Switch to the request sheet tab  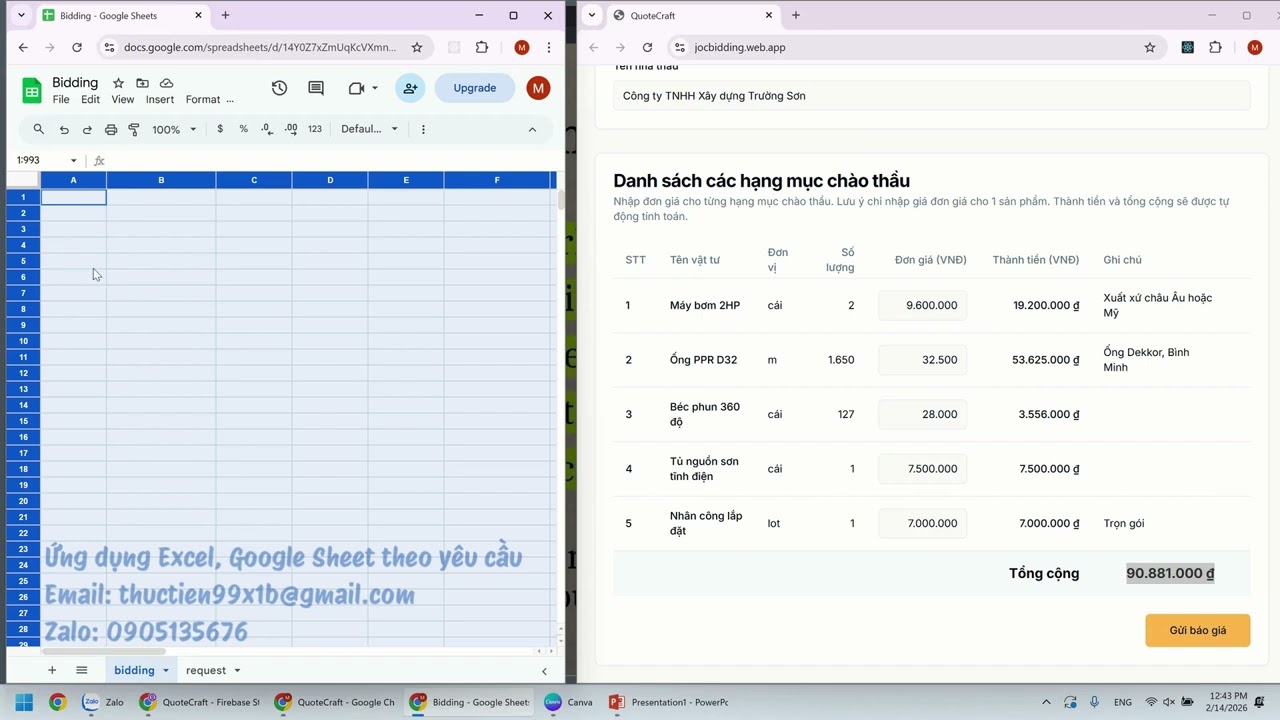[206, 670]
